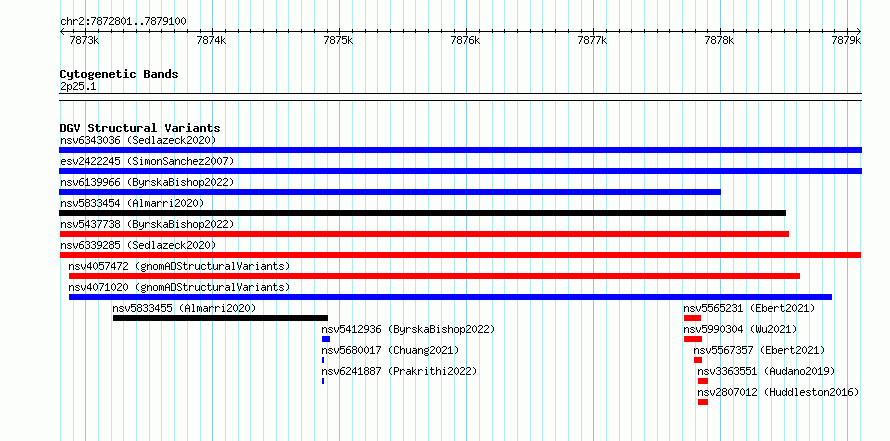Viewport: 890px width, 441px height.
Task: Click the nsv5567357 (Ebert2021) label
Action: tap(759, 350)
